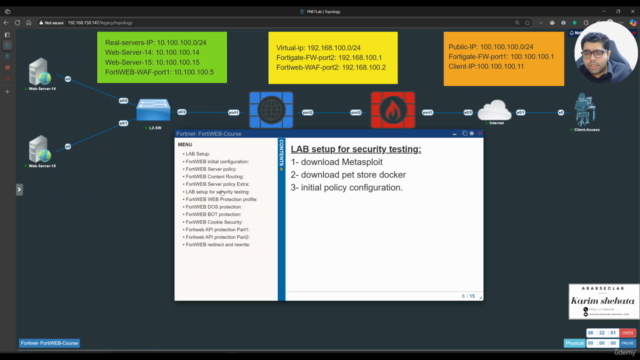Click the Karim shehata contact card

(604, 302)
